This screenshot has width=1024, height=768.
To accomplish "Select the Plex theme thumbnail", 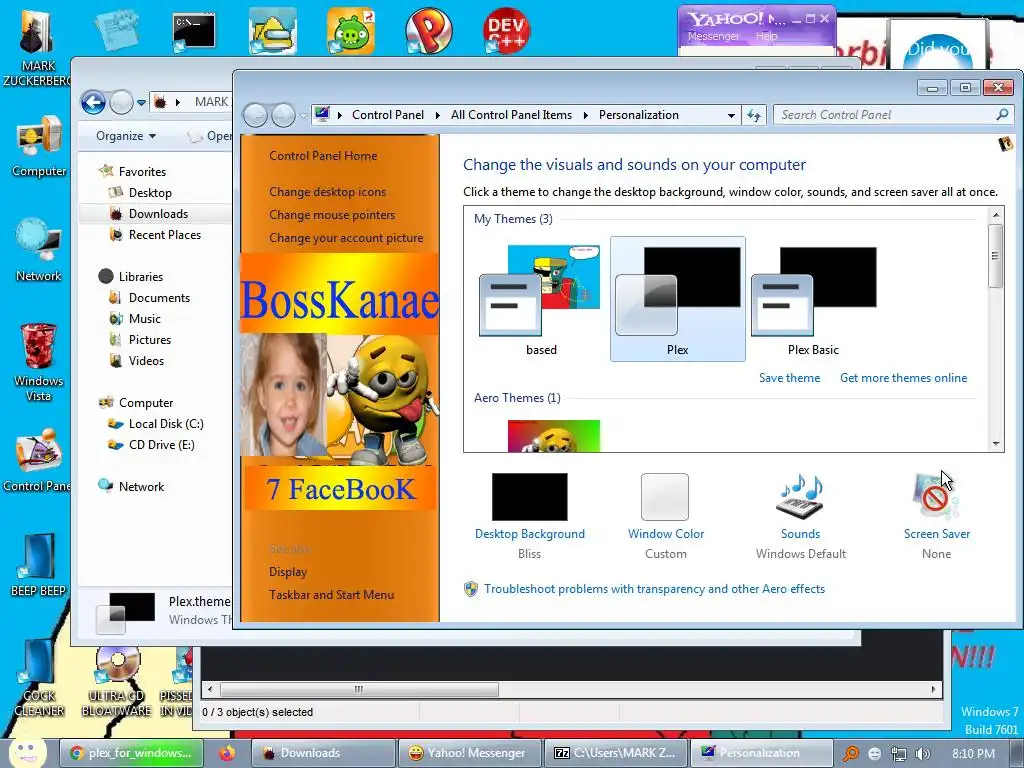I will point(677,299).
